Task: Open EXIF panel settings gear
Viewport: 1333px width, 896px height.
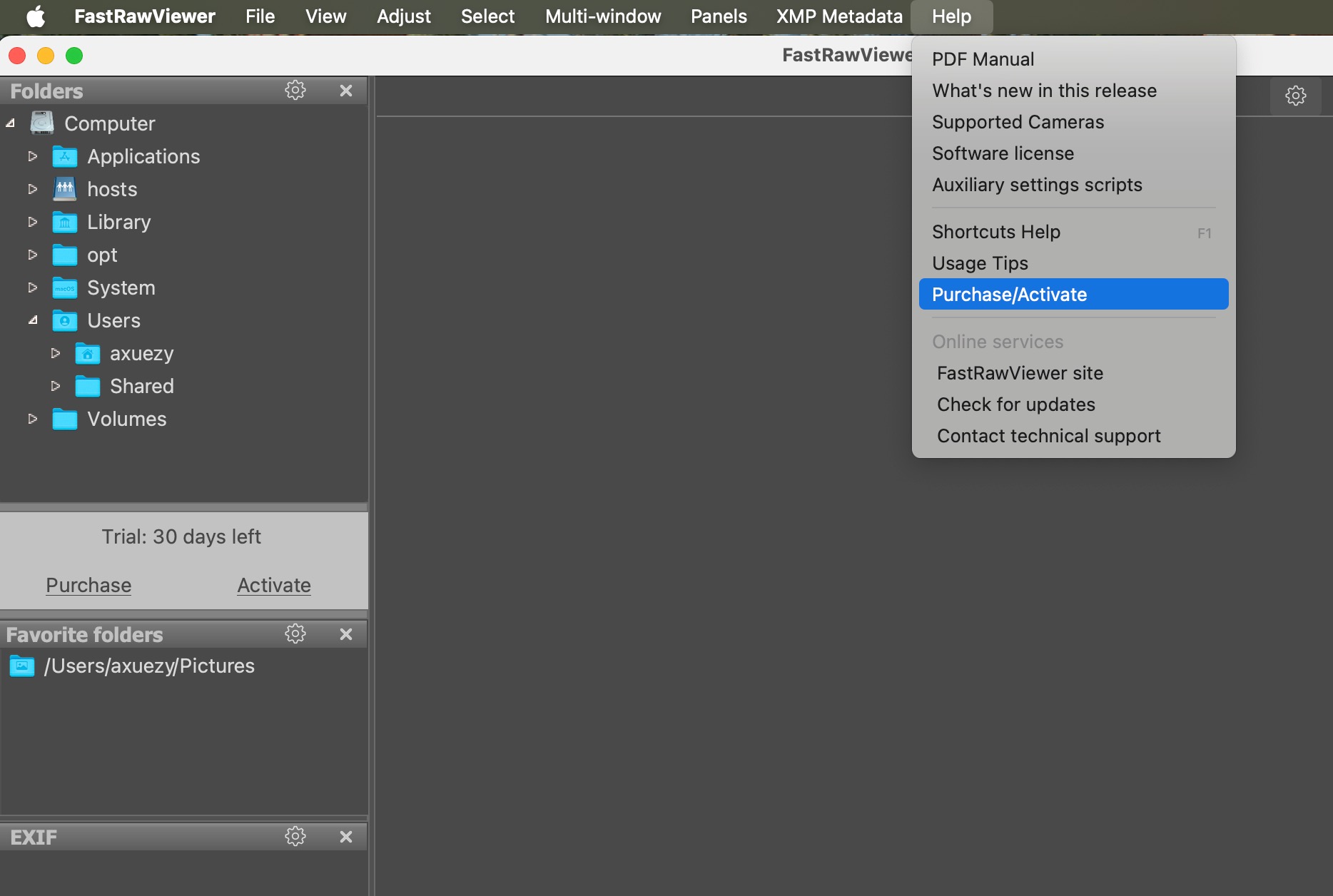Action: coord(295,837)
